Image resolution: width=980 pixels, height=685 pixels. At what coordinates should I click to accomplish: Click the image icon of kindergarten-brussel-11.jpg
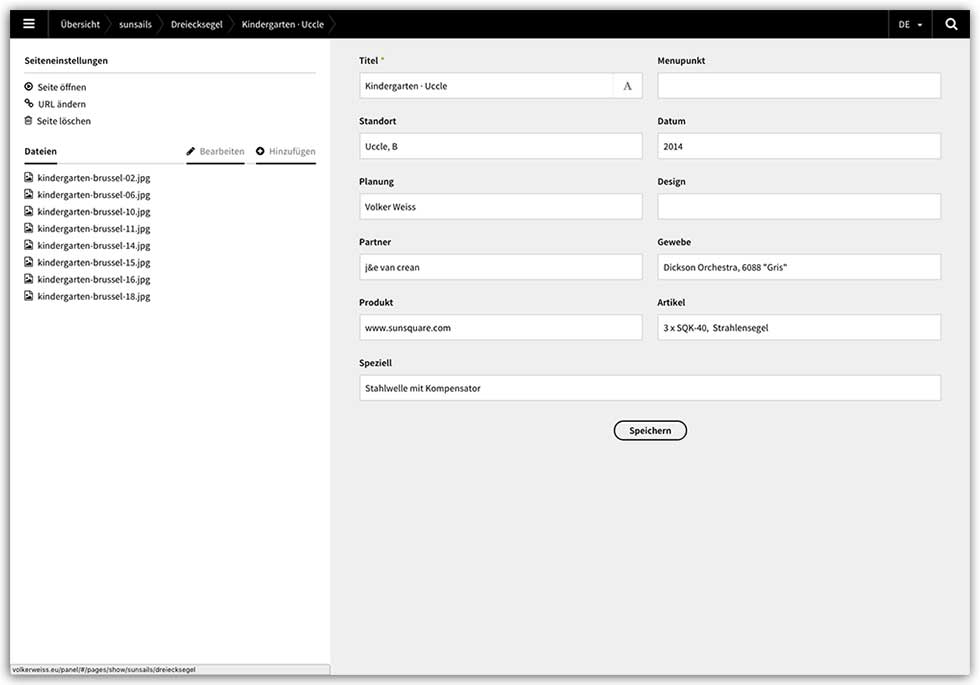tap(29, 228)
